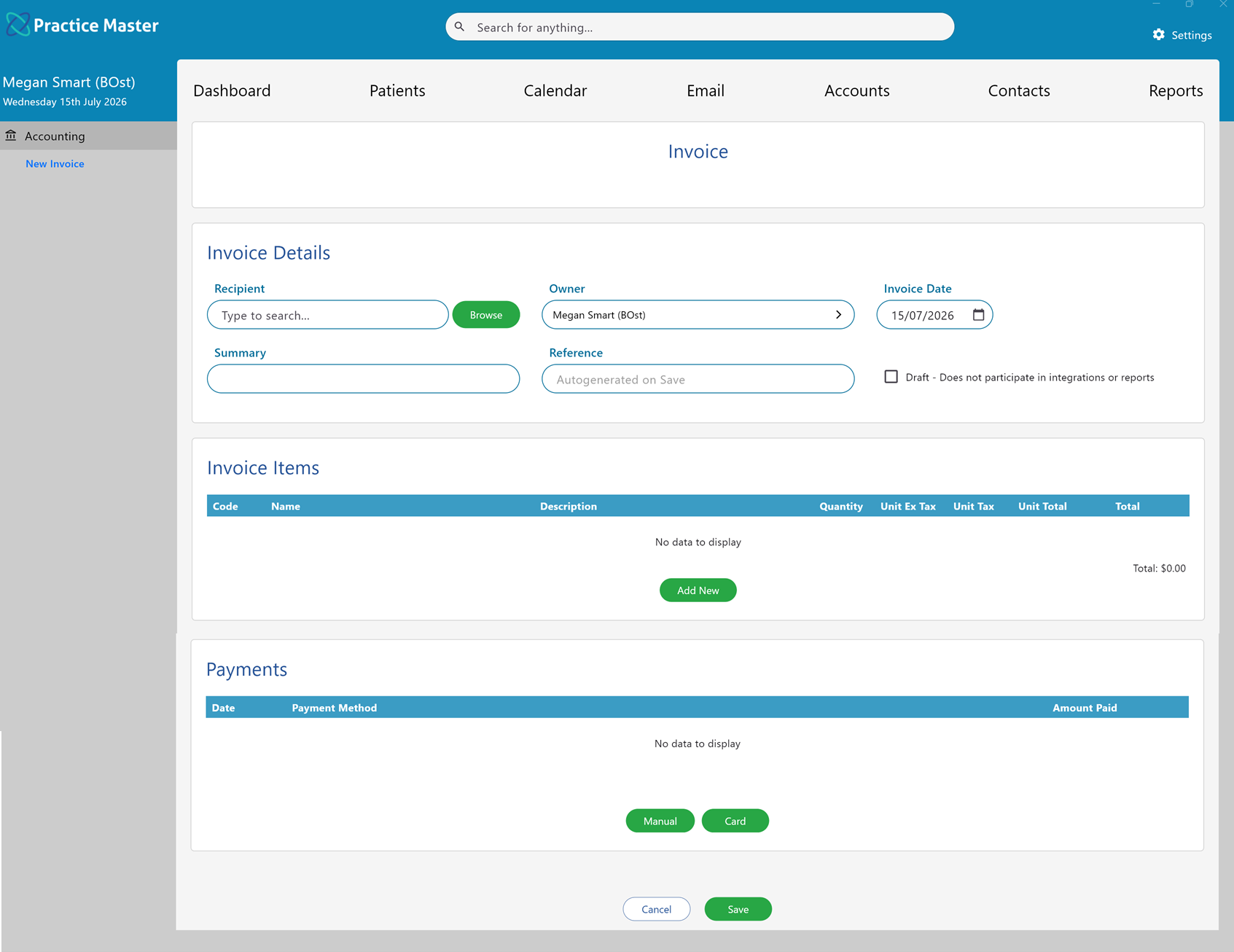Click the Name column header in Invoice Items
The image size is (1234, 952).
point(285,506)
